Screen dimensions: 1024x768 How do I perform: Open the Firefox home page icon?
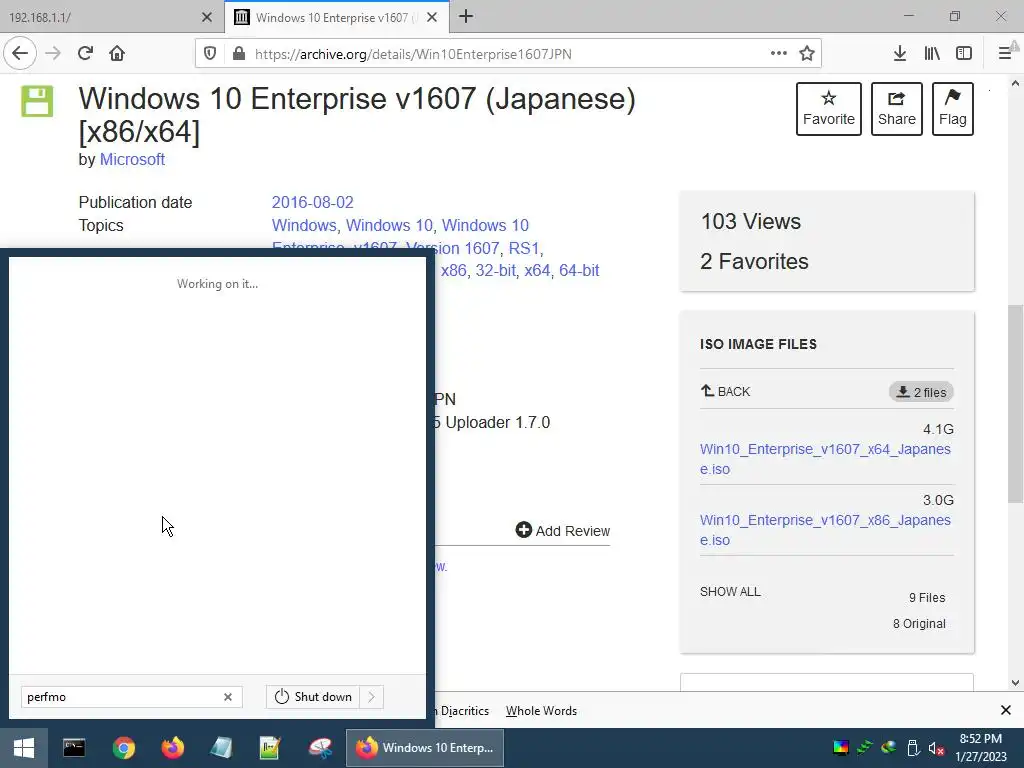pyautogui.click(x=117, y=54)
